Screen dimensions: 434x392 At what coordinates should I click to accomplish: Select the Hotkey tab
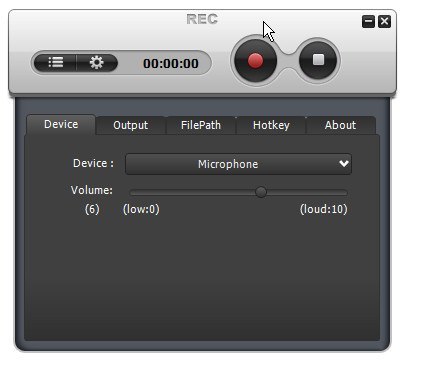coord(271,125)
